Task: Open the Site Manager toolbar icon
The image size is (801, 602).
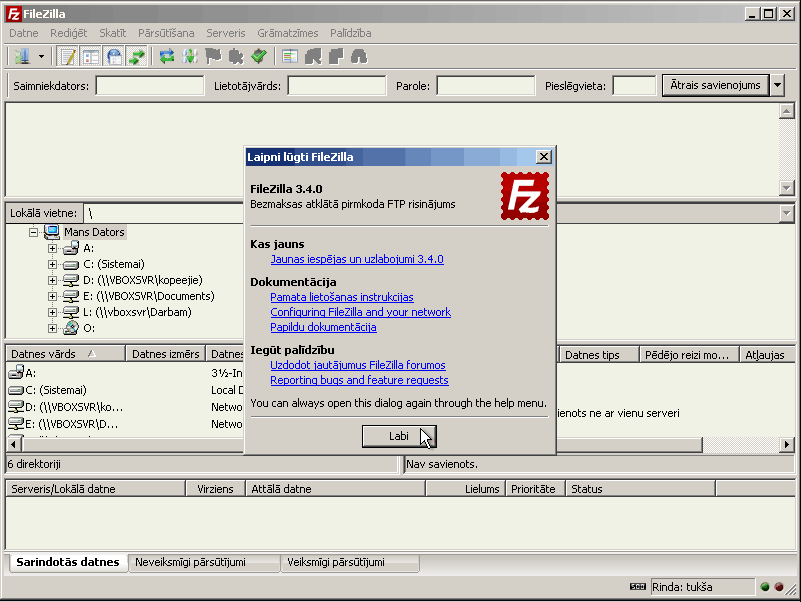Action: point(22,56)
